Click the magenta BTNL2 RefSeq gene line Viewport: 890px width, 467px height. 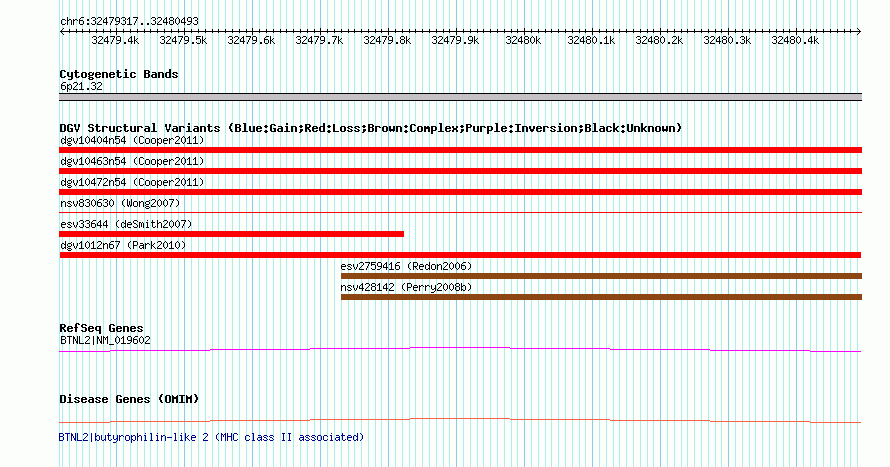(460, 350)
